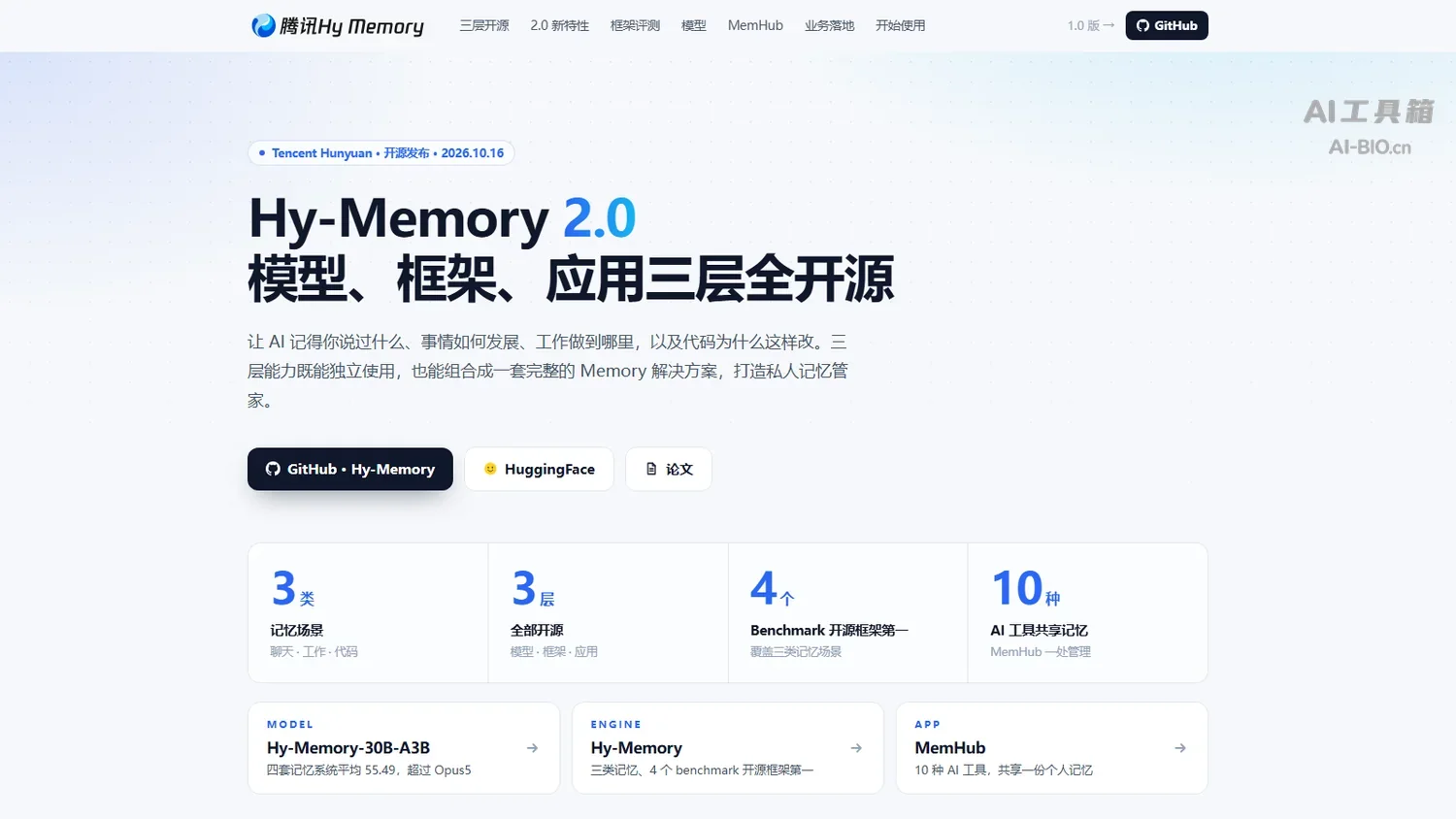Click the MemHub 一处管理 caption

1041,652
